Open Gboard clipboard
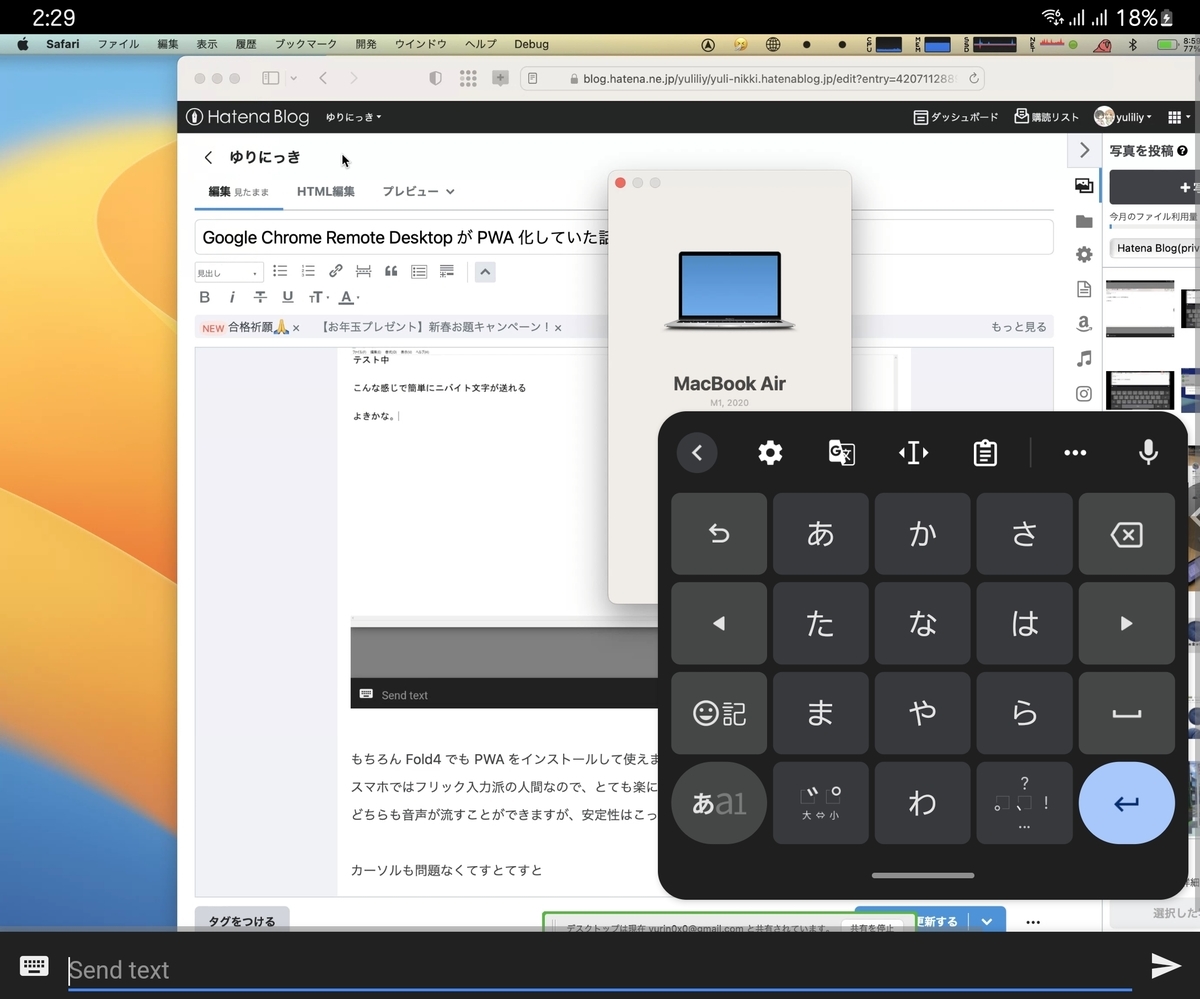The height and width of the screenshot is (999, 1200). click(985, 453)
